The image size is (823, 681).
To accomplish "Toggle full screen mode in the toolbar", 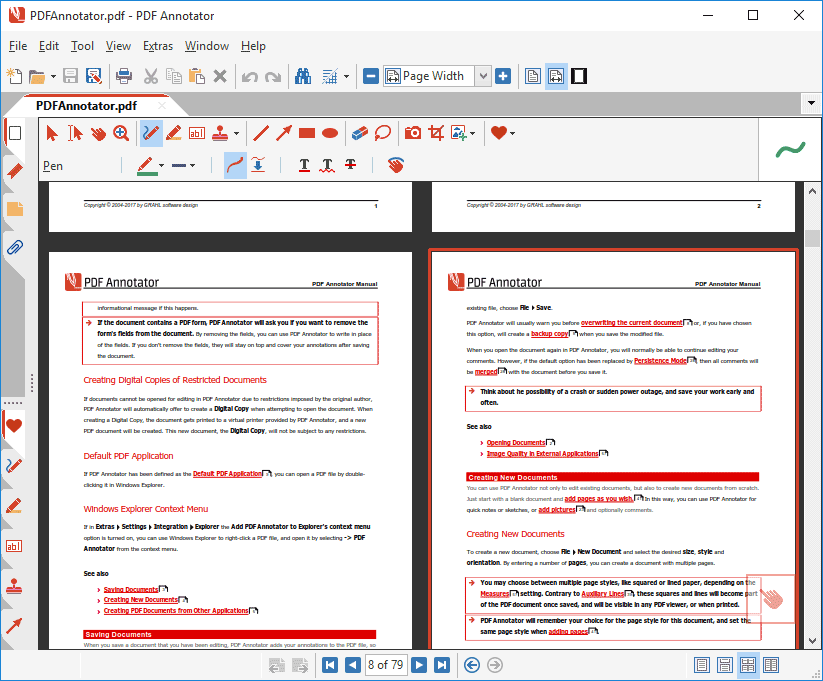I will click(579, 76).
